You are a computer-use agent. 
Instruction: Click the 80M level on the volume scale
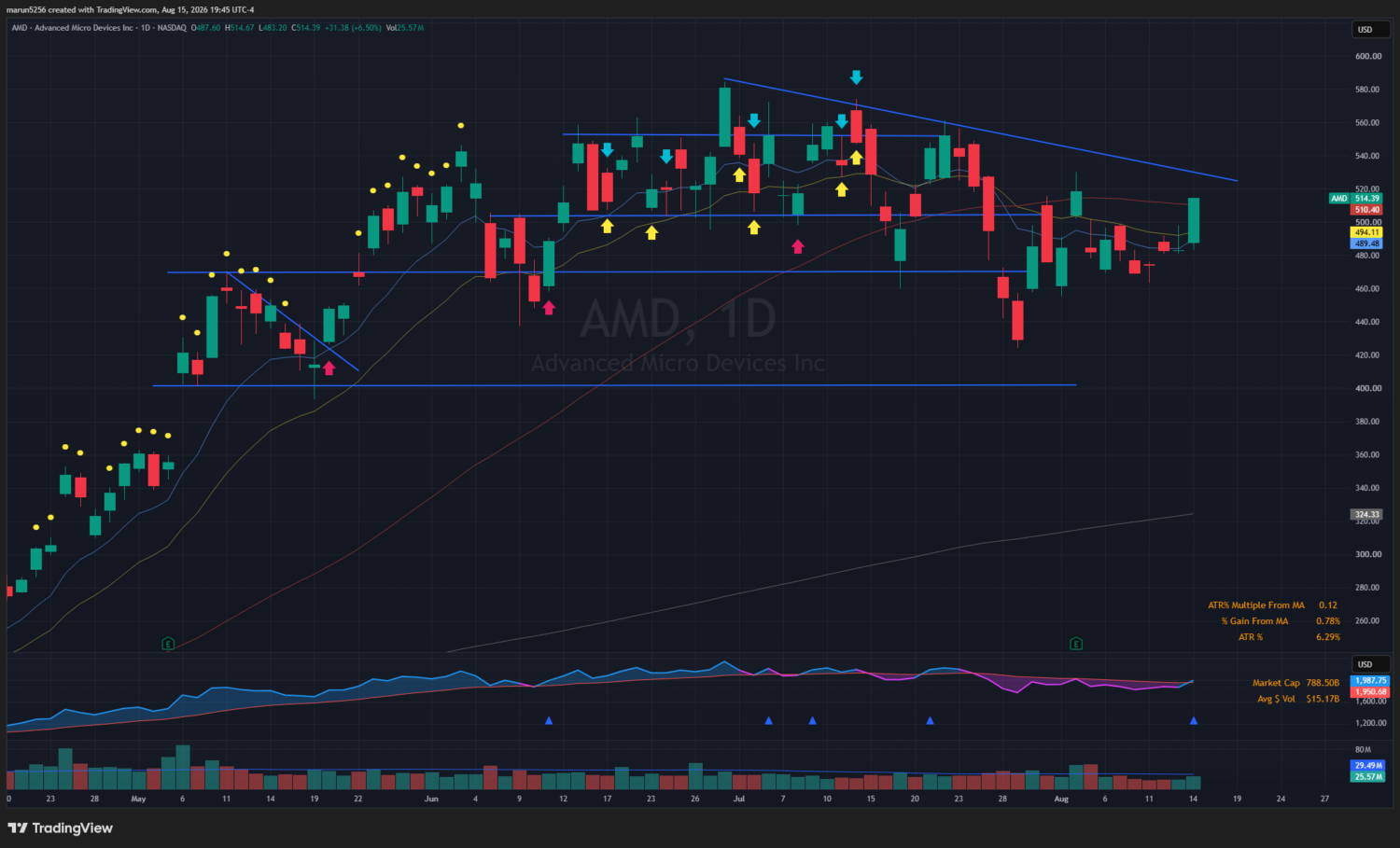(1363, 749)
